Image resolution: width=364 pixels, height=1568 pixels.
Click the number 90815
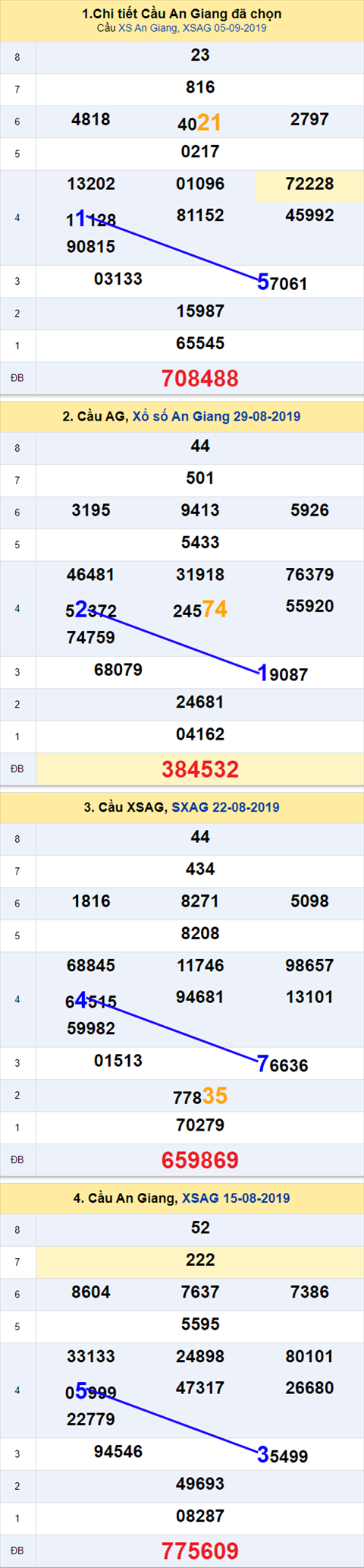tap(91, 247)
